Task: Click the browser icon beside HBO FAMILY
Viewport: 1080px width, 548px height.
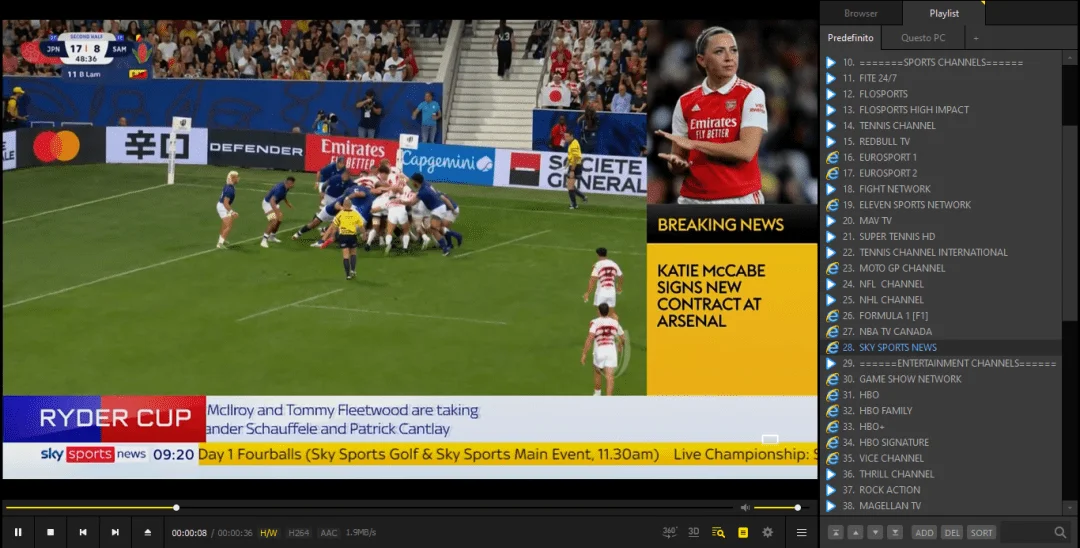Action: (832, 410)
